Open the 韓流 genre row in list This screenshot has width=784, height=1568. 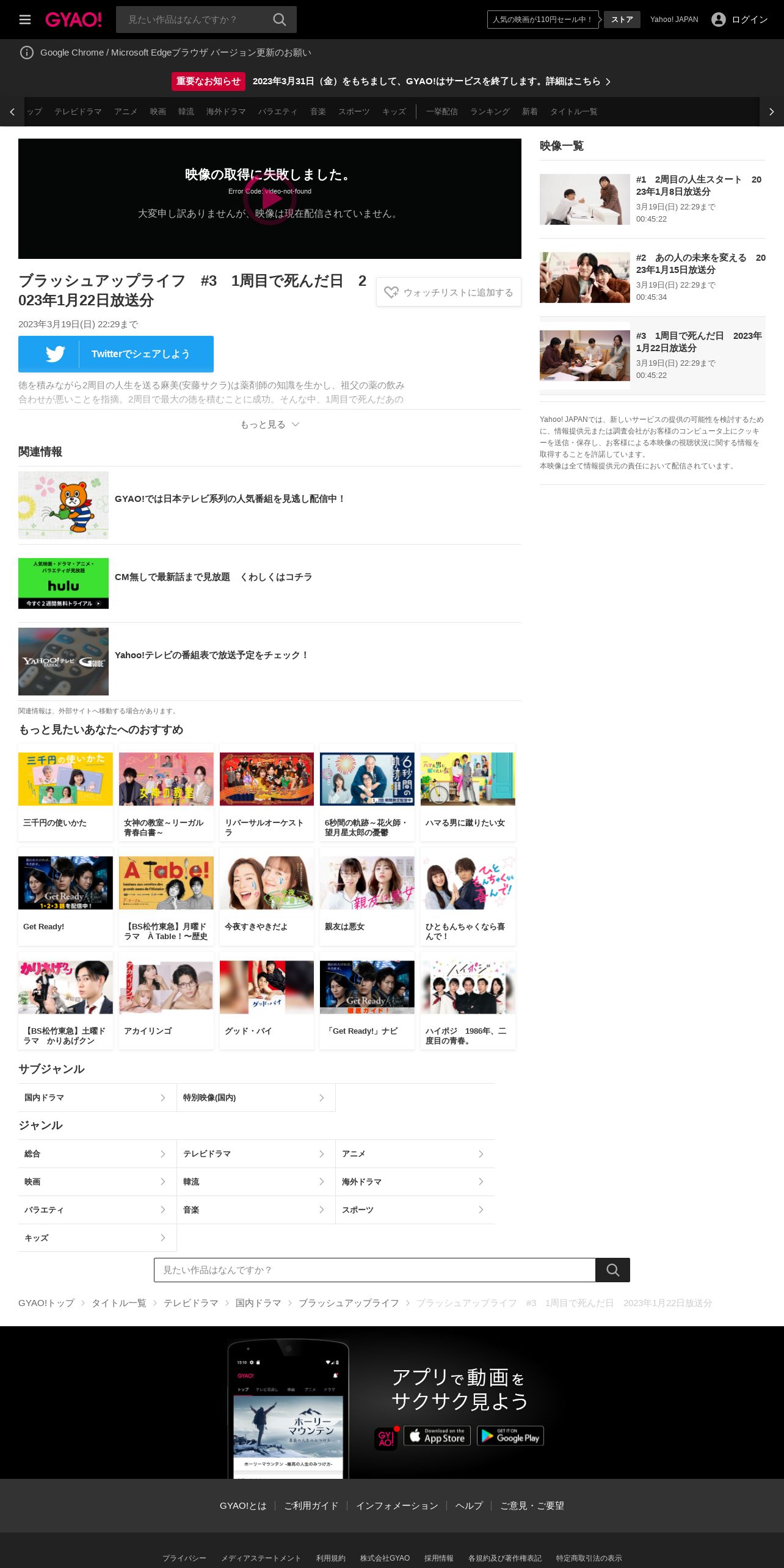pyautogui.click(x=256, y=1182)
